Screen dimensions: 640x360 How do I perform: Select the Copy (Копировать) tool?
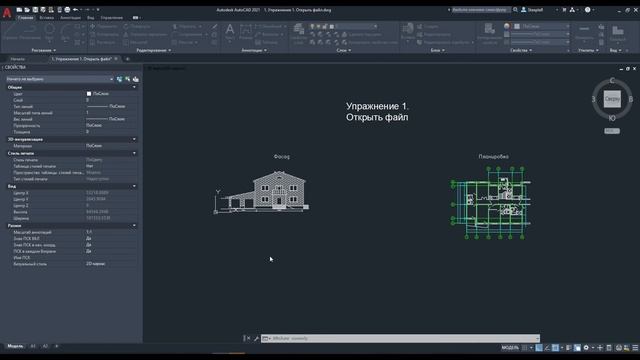(104, 34)
